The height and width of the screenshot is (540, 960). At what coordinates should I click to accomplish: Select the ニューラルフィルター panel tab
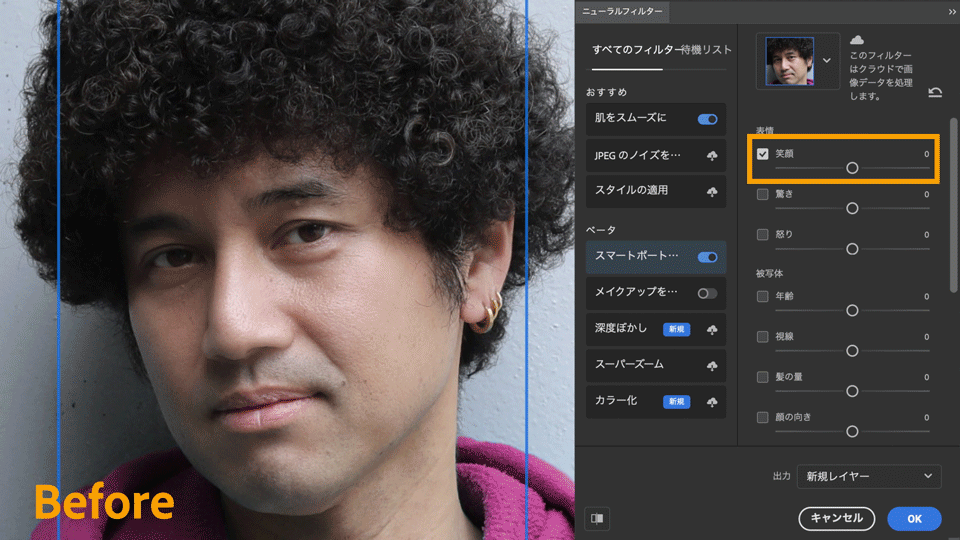click(x=622, y=11)
